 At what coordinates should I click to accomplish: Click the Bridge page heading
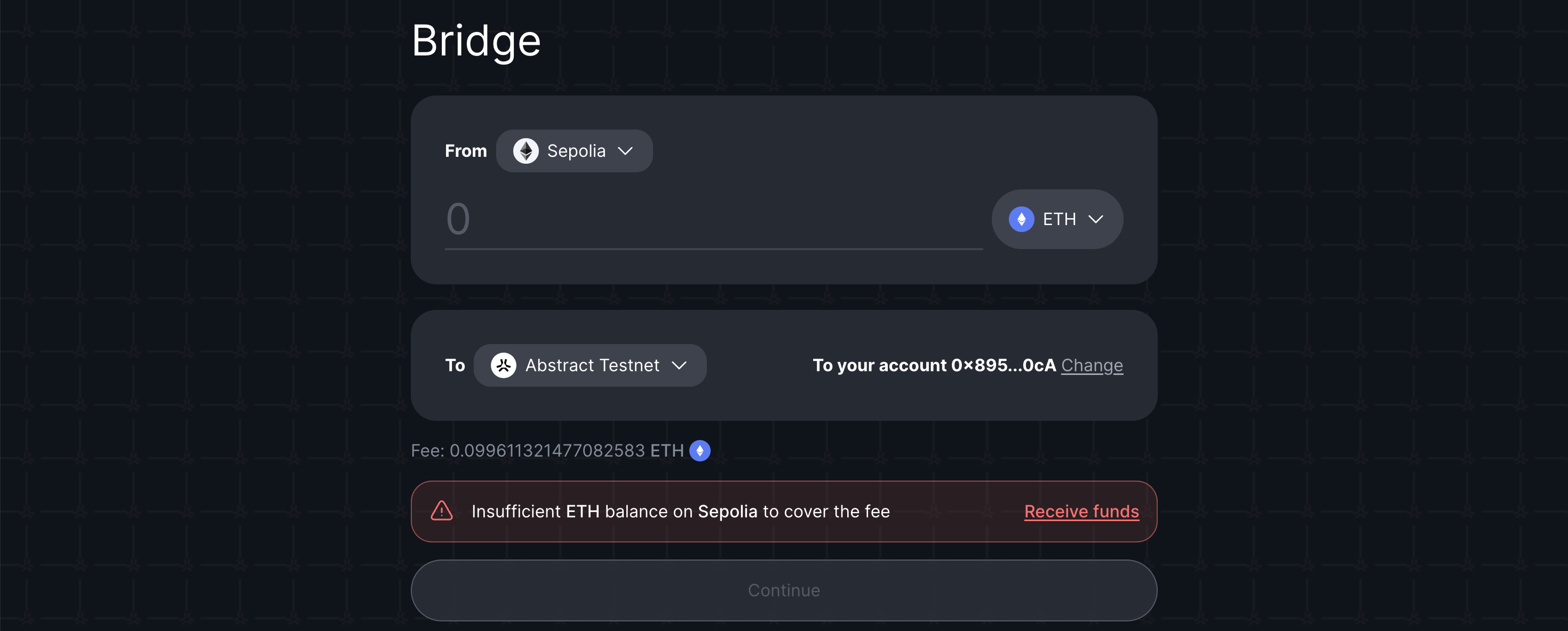(476, 41)
